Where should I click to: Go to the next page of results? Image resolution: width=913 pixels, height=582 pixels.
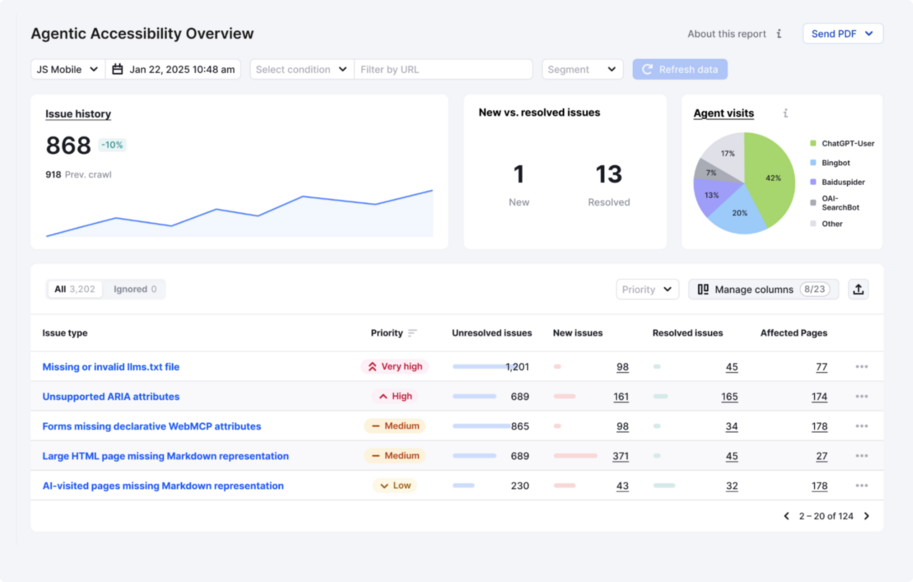point(866,516)
